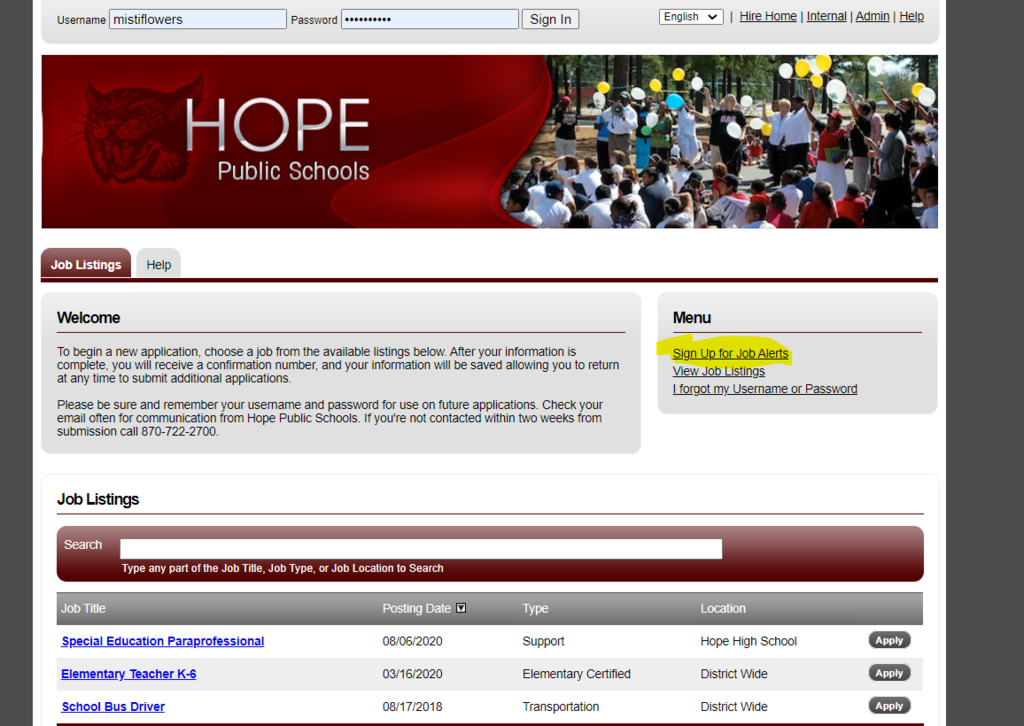Click the Menu heading
The width and height of the screenshot is (1024, 726).
(692, 318)
